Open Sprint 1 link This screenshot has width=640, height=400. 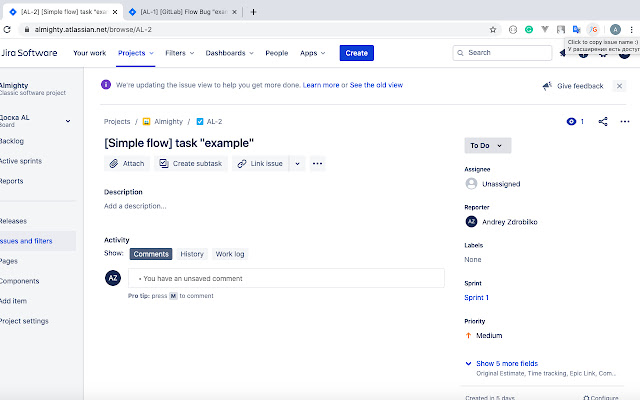(476, 298)
